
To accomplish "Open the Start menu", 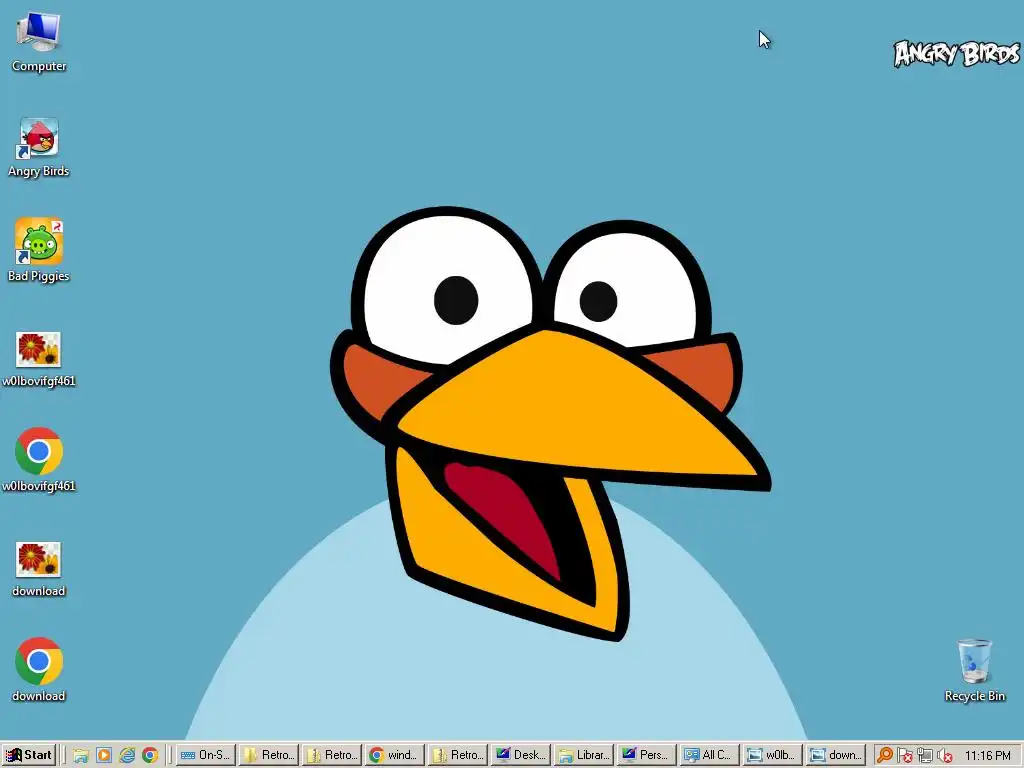I will pyautogui.click(x=29, y=755).
